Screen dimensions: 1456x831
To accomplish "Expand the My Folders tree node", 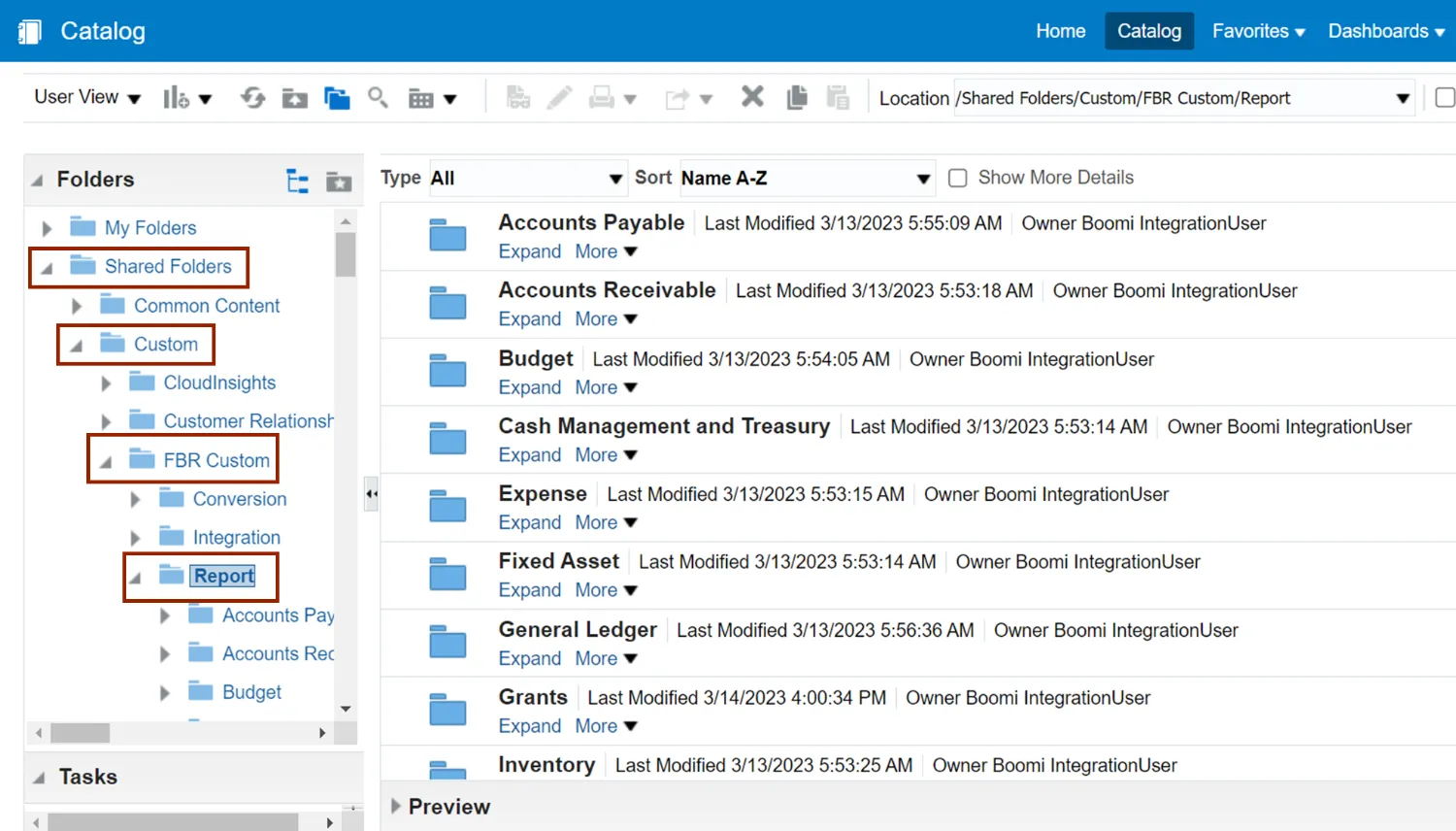I will point(47,228).
